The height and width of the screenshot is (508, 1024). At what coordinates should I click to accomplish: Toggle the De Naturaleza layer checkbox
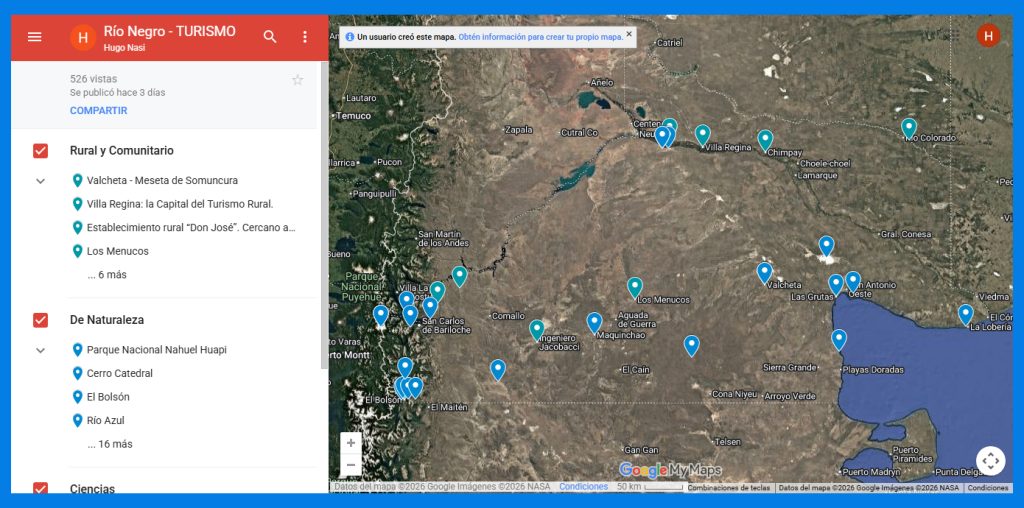[x=41, y=320]
